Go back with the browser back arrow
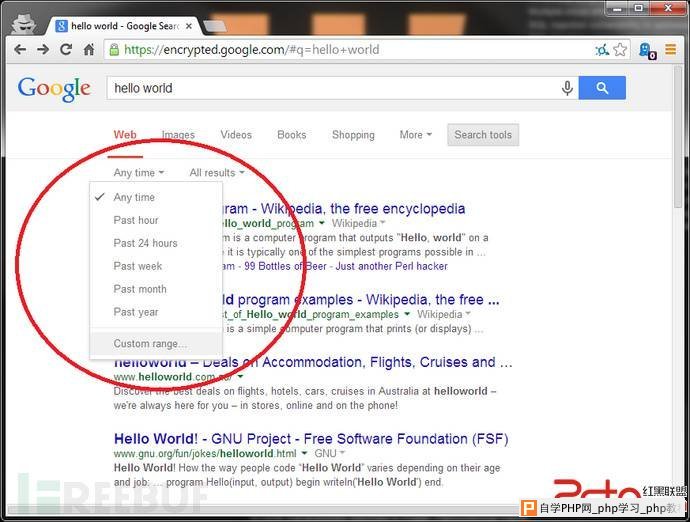Viewport: 690px width, 522px height. 20,50
